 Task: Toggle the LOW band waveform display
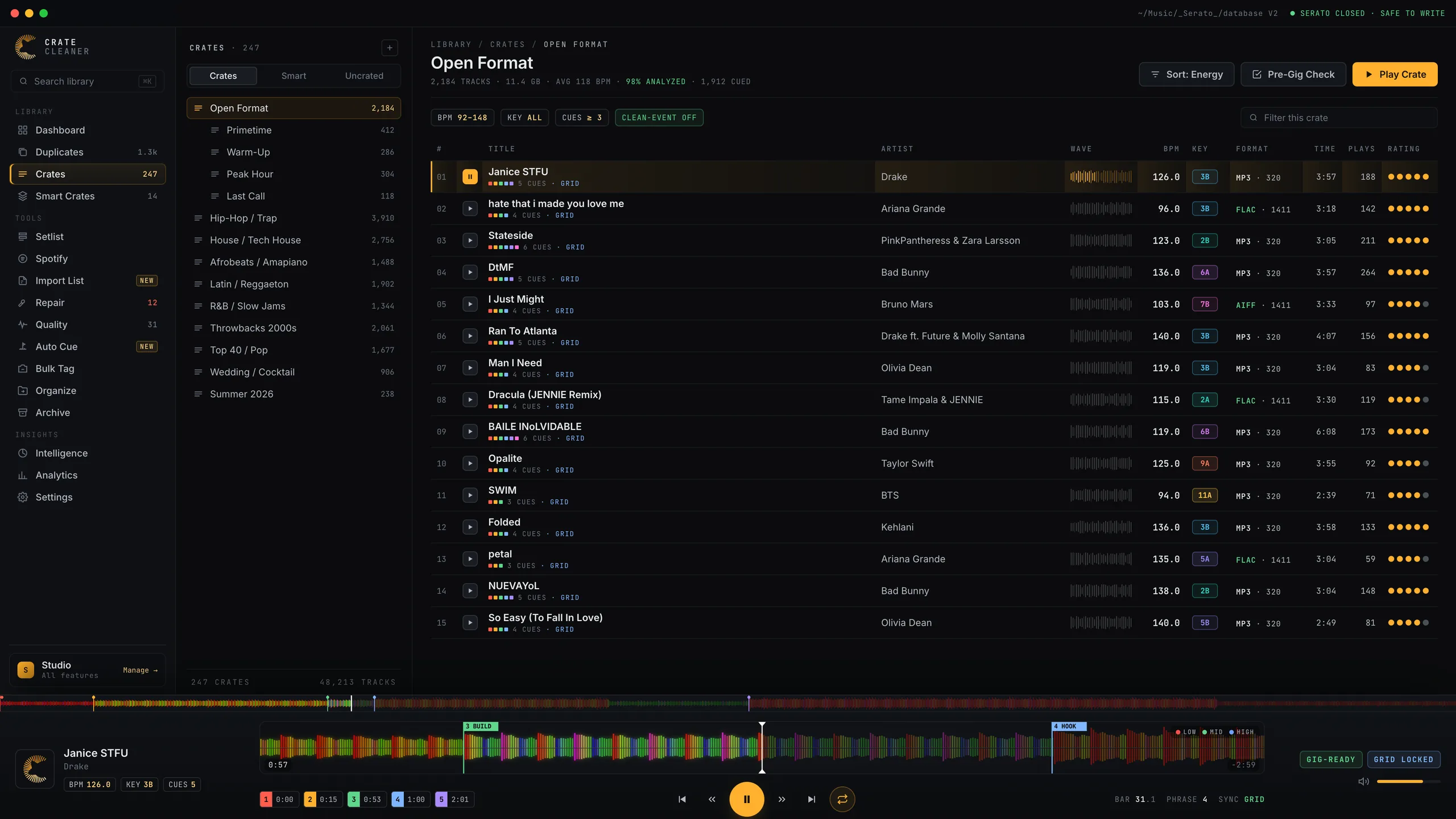point(1186,732)
